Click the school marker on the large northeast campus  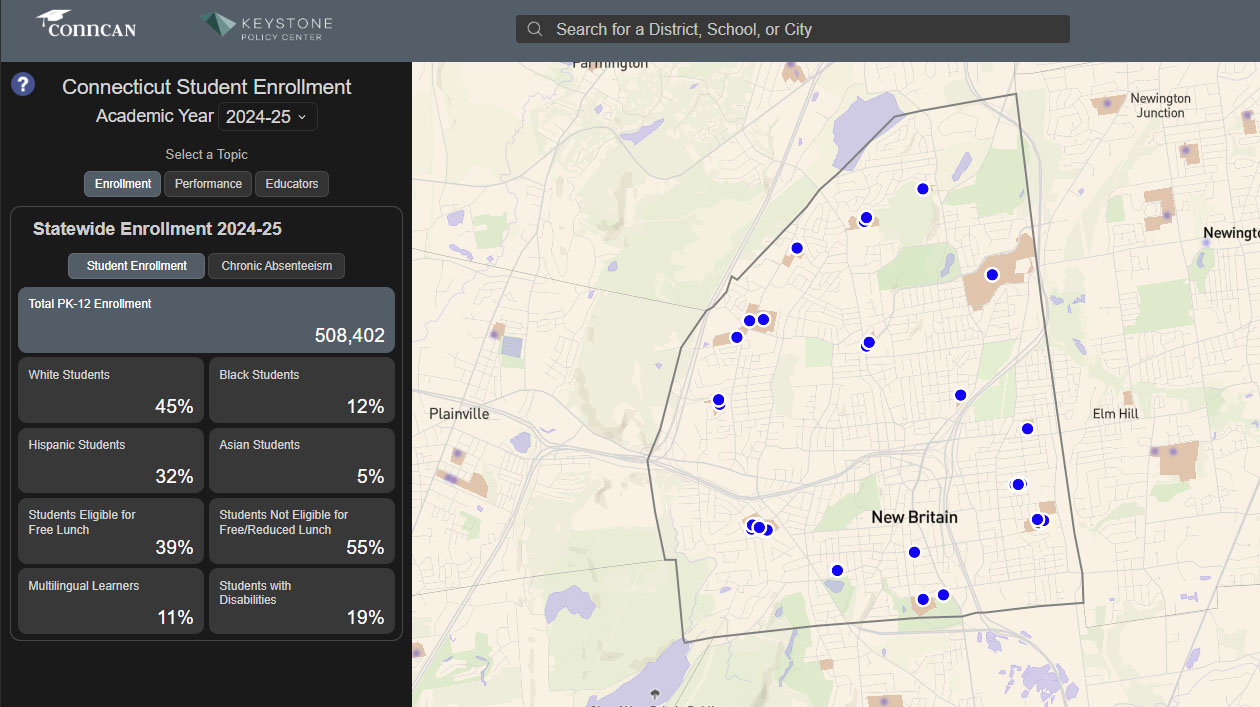(x=992, y=274)
